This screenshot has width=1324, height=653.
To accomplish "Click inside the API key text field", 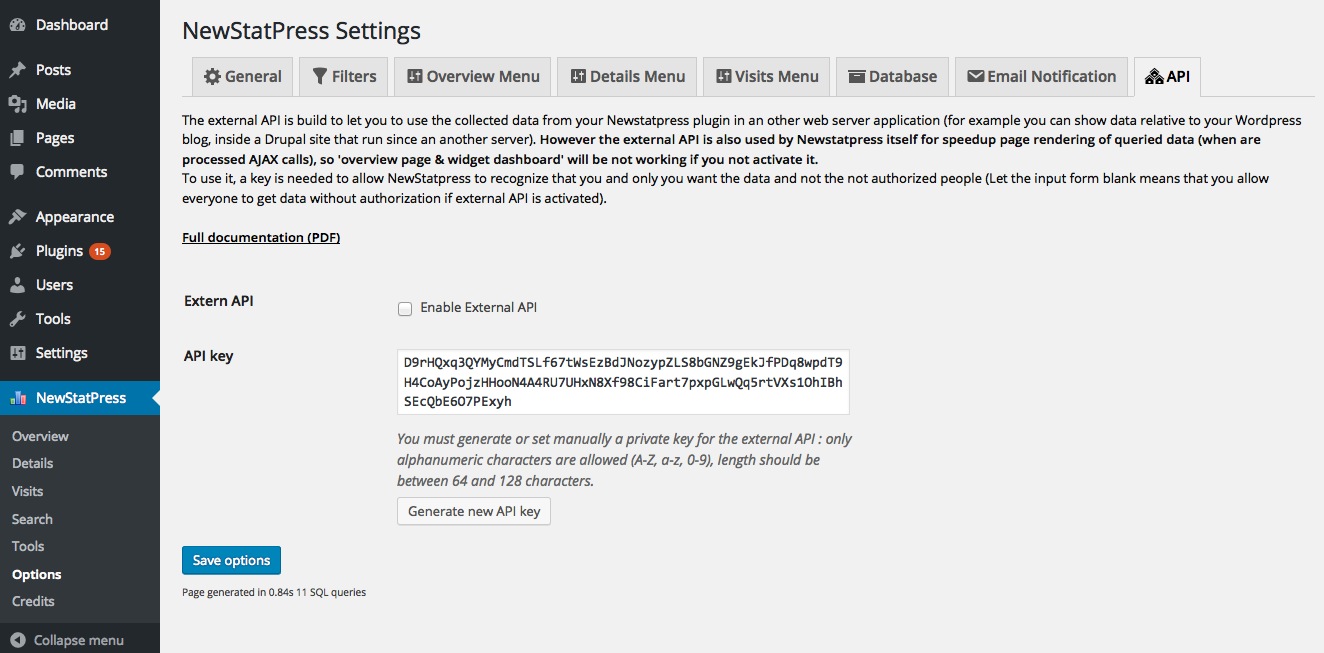I will pyautogui.click(x=622, y=382).
